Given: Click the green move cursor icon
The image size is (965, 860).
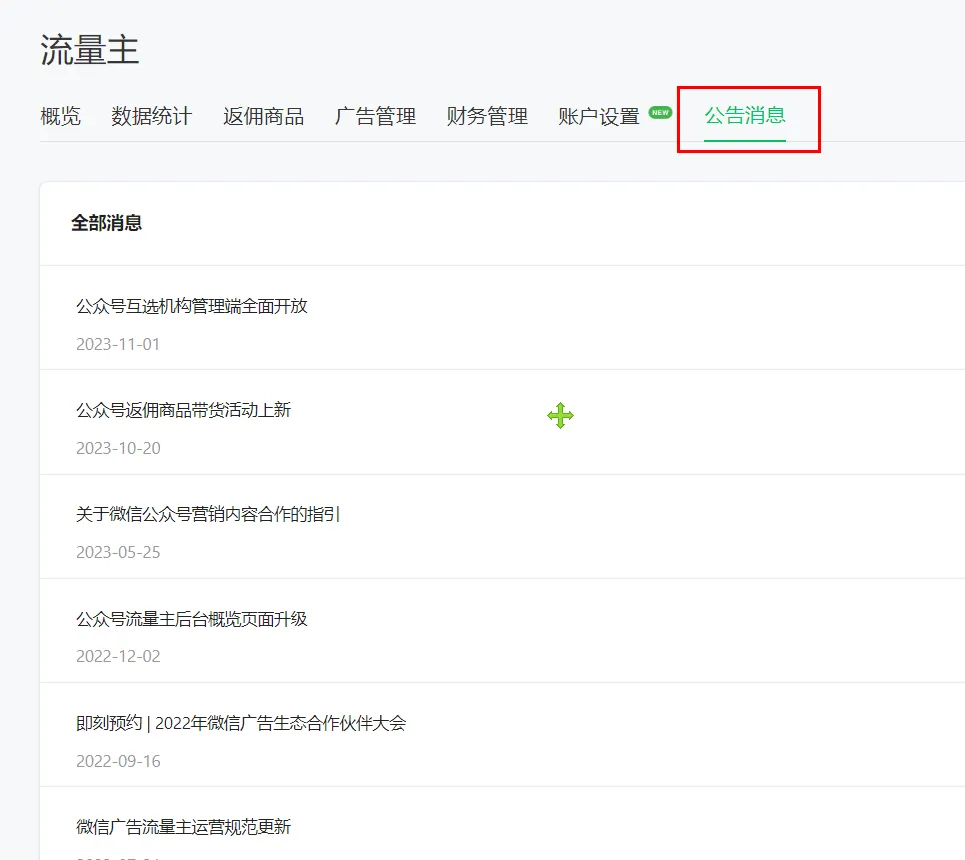Looking at the screenshot, I should (x=561, y=415).
